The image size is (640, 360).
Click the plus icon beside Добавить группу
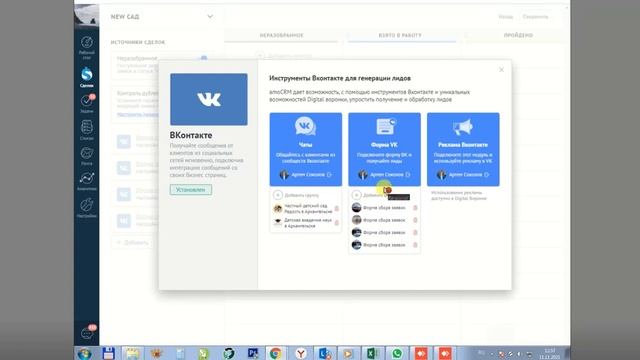coord(278,195)
